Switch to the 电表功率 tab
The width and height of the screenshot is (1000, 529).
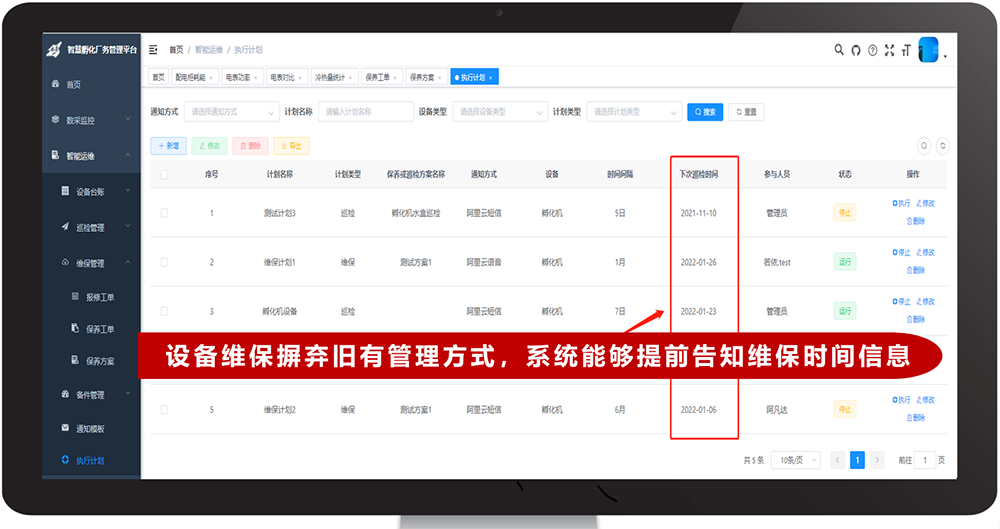coord(240,77)
